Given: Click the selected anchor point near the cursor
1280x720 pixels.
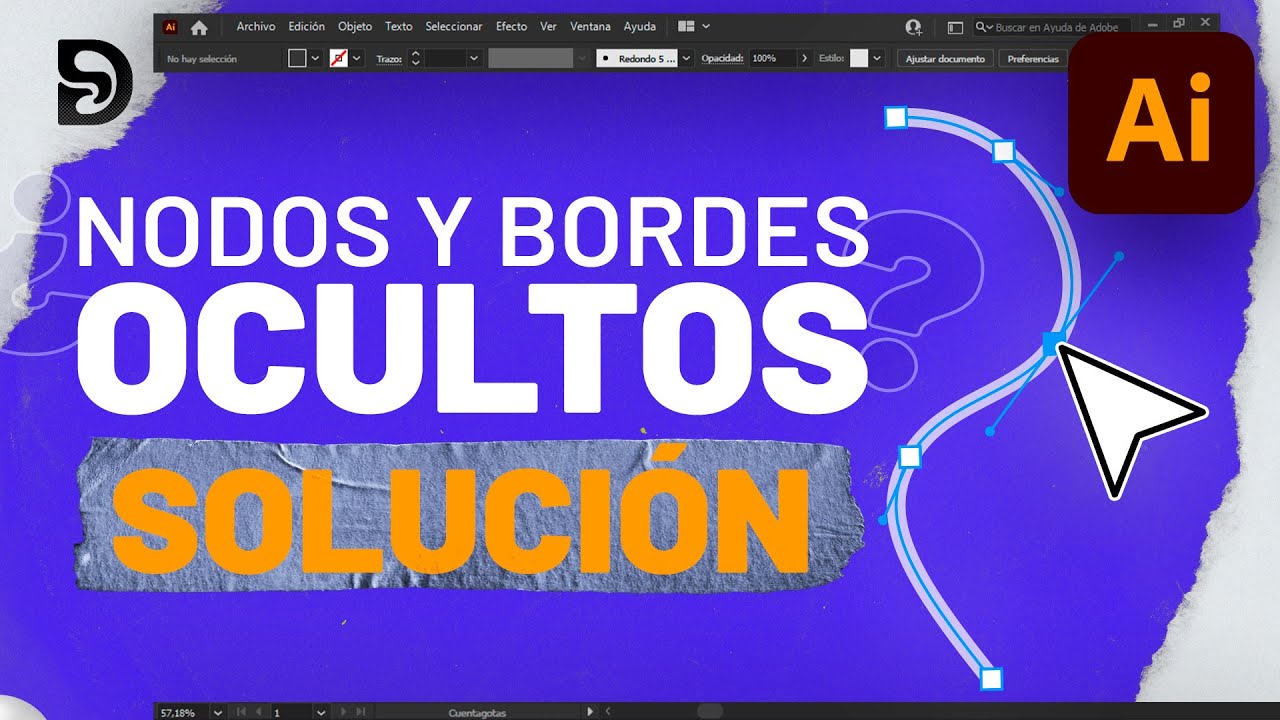Looking at the screenshot, I should coord(1051,345).
